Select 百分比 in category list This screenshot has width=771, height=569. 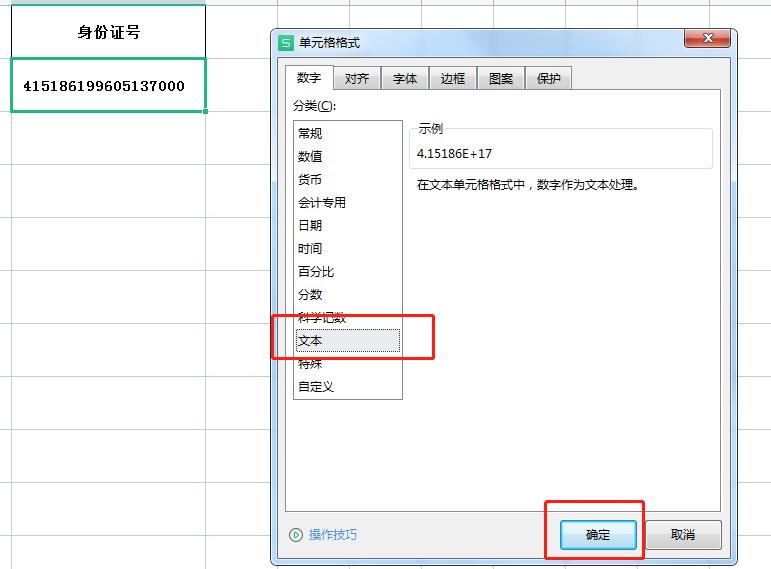coord(348,271)
